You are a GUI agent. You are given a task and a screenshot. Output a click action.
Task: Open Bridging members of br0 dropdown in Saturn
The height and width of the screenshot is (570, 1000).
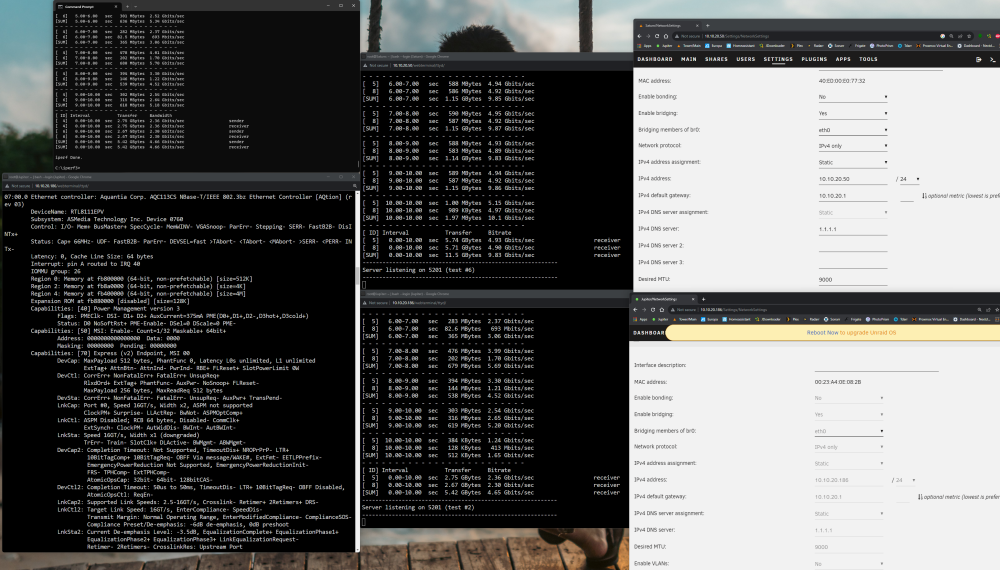(x=853, y=130)
